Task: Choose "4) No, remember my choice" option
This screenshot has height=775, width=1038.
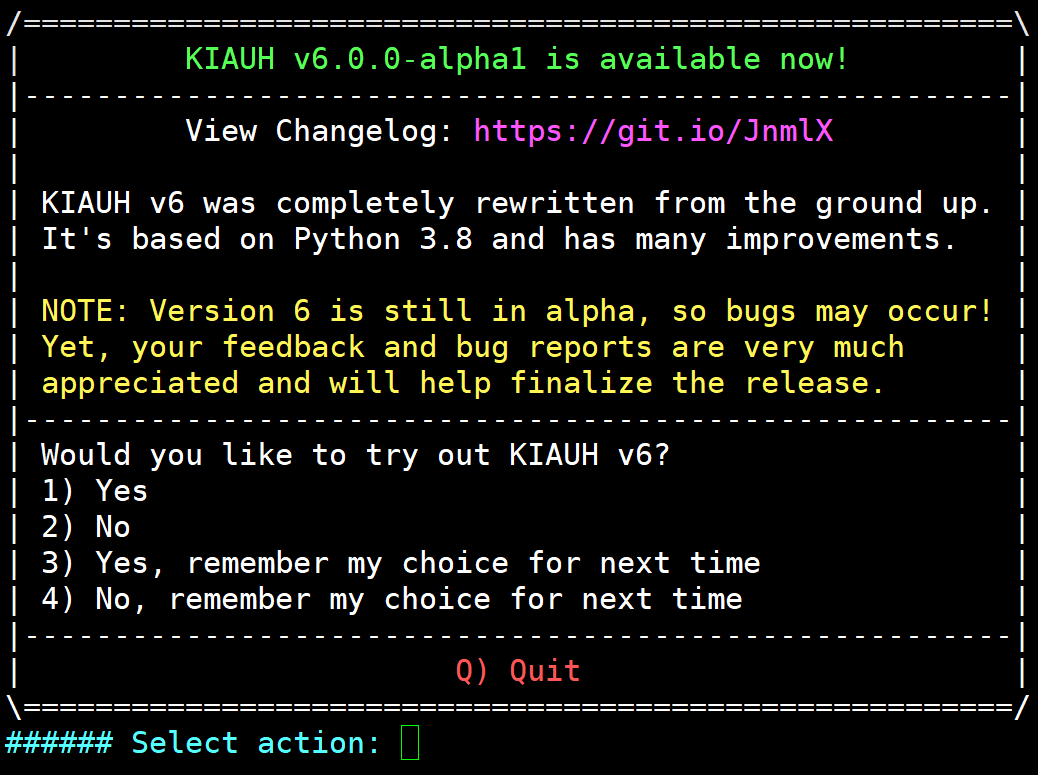Action: click(x=391, y=599)
